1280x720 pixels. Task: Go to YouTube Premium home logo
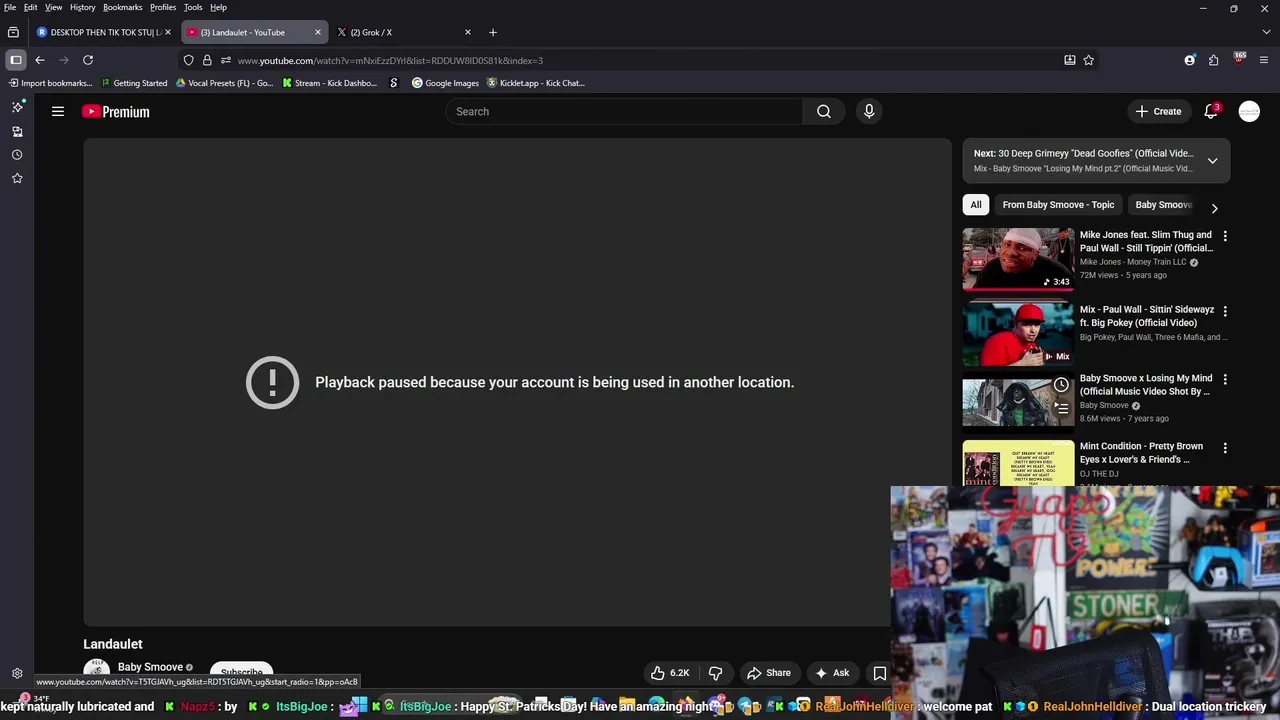[x=116, y=112]
